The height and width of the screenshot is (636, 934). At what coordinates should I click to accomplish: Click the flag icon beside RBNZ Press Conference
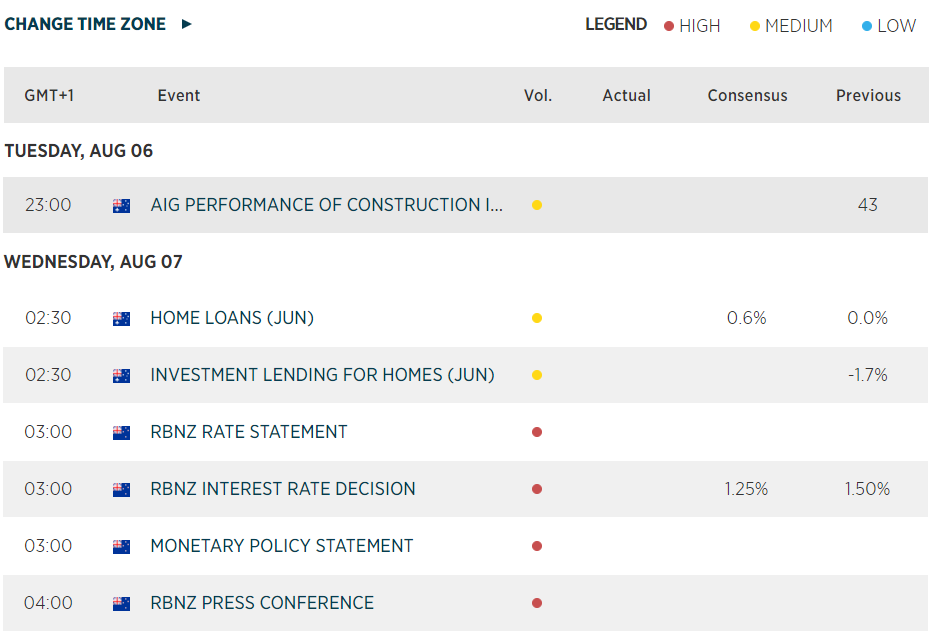click(x=122, y=604)
